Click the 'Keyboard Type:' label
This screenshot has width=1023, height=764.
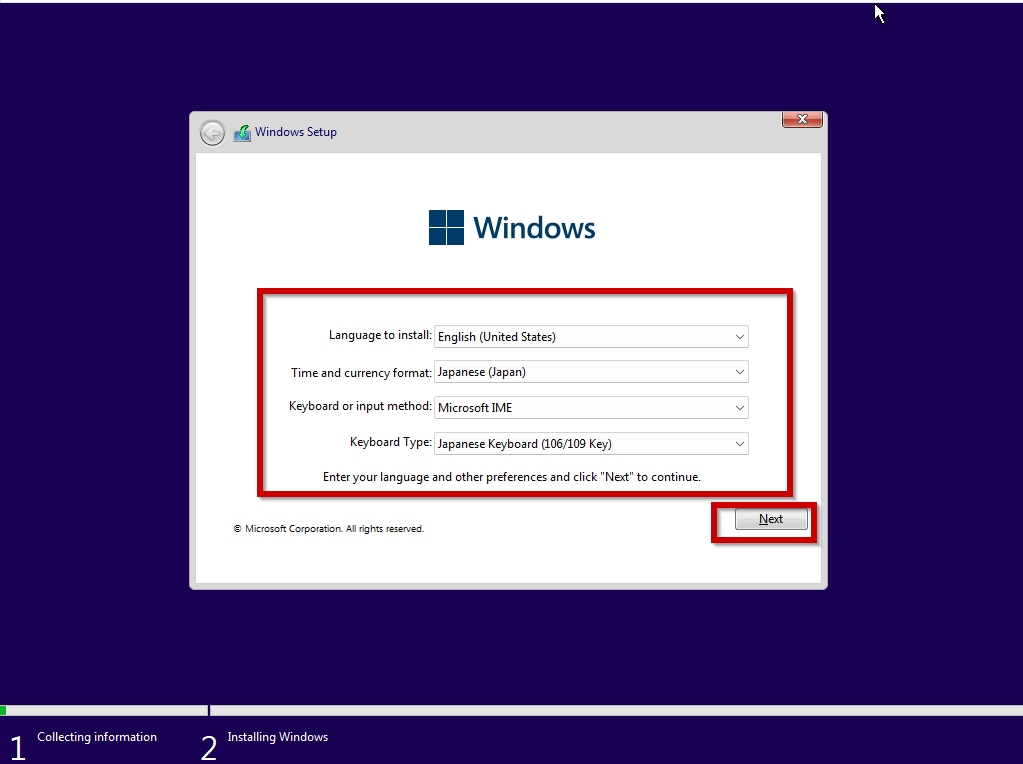pos(391,442)
